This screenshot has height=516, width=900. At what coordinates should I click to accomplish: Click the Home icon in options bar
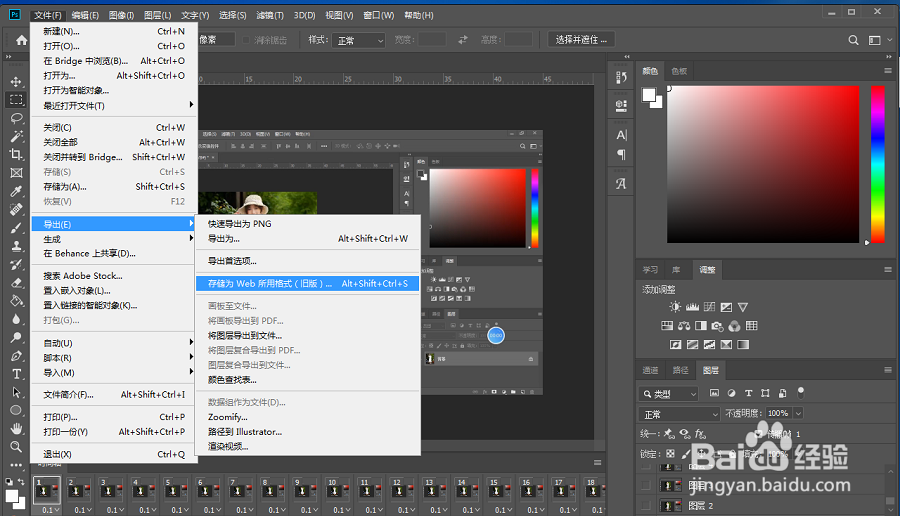point(21,40)
